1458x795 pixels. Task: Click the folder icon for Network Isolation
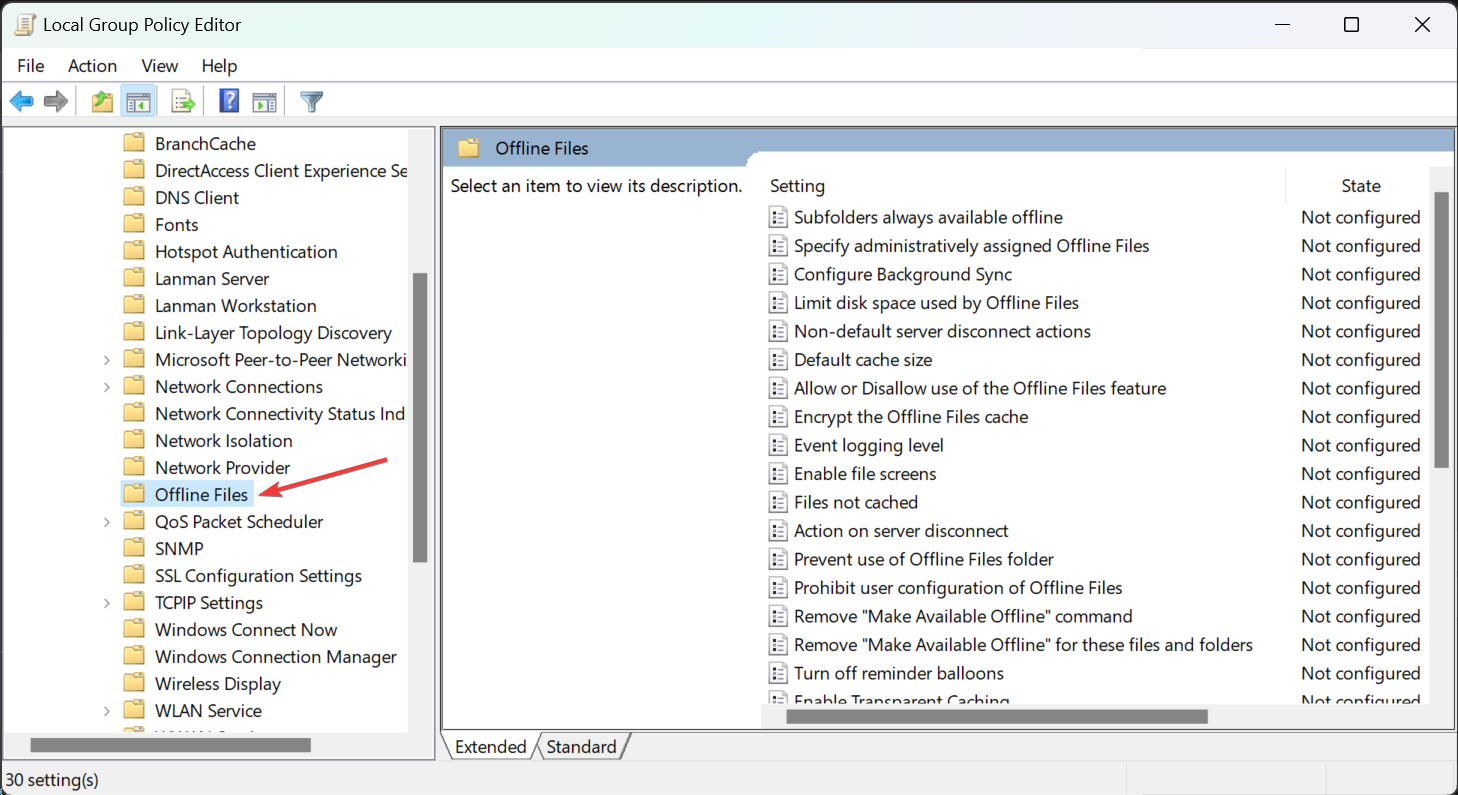(x=134, y=440)
